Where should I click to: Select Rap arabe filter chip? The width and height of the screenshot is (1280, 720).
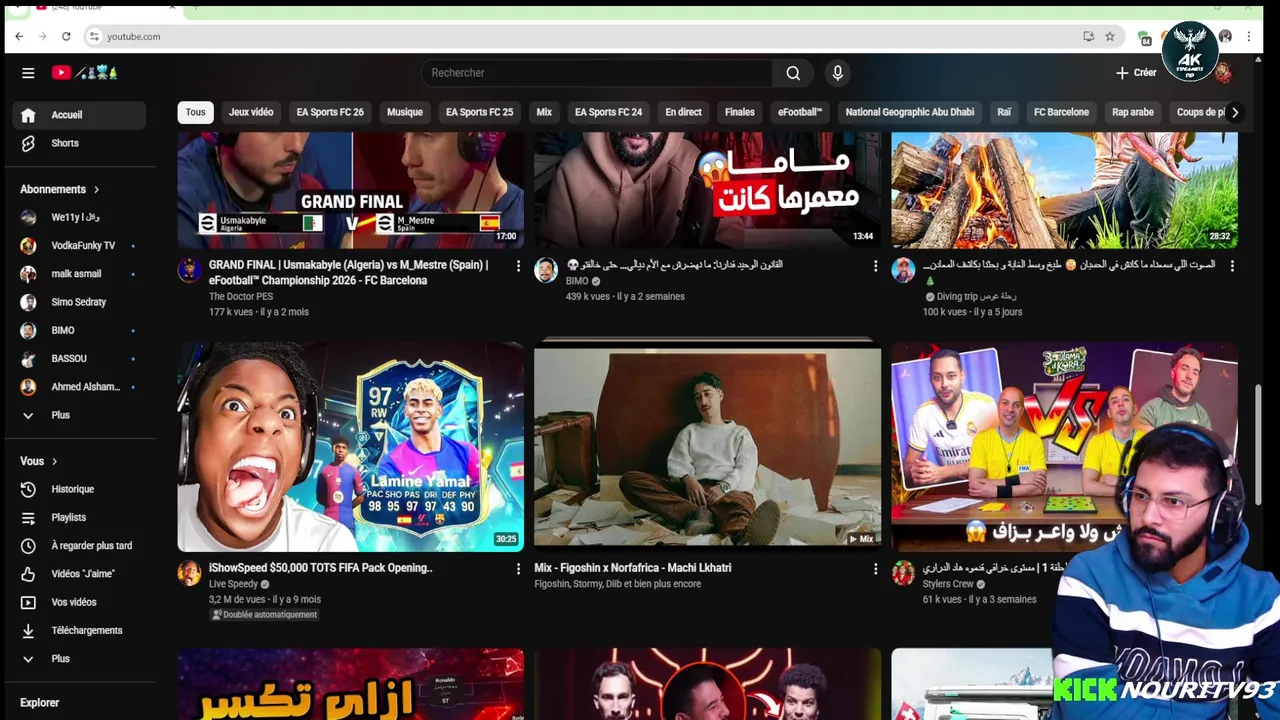1133,112
